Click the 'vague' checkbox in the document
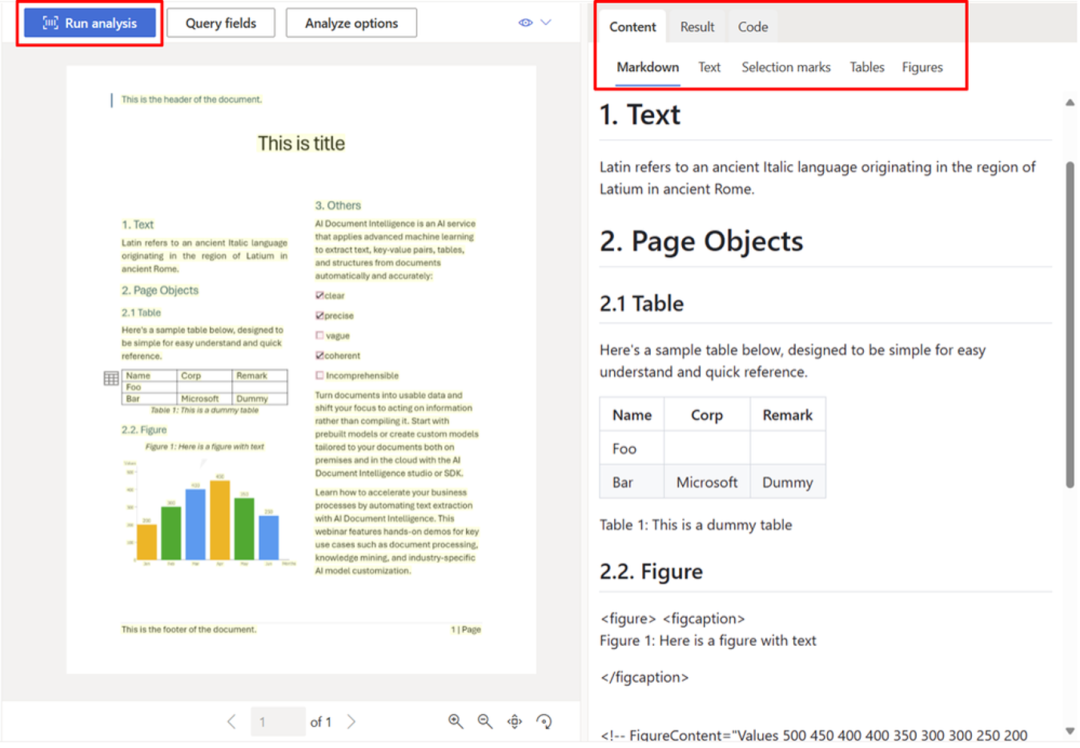Image resolution: width=1080 pixels, height=748 pixels. pyautogui.click(x=320, y=335)
